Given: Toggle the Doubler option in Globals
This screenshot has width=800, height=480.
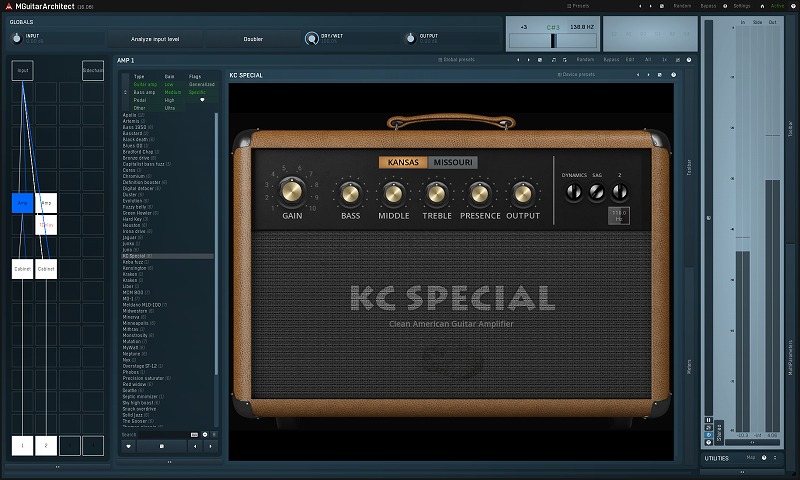Looking at the screenshot, I should pos(254,39).
